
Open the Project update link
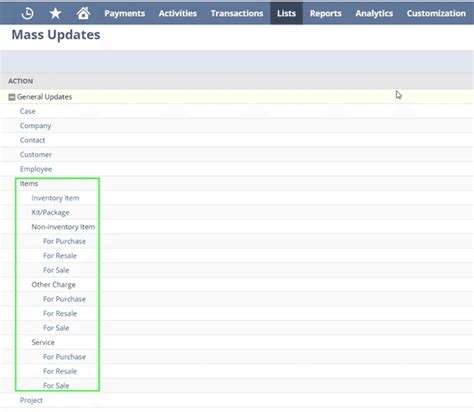(31, 400)
